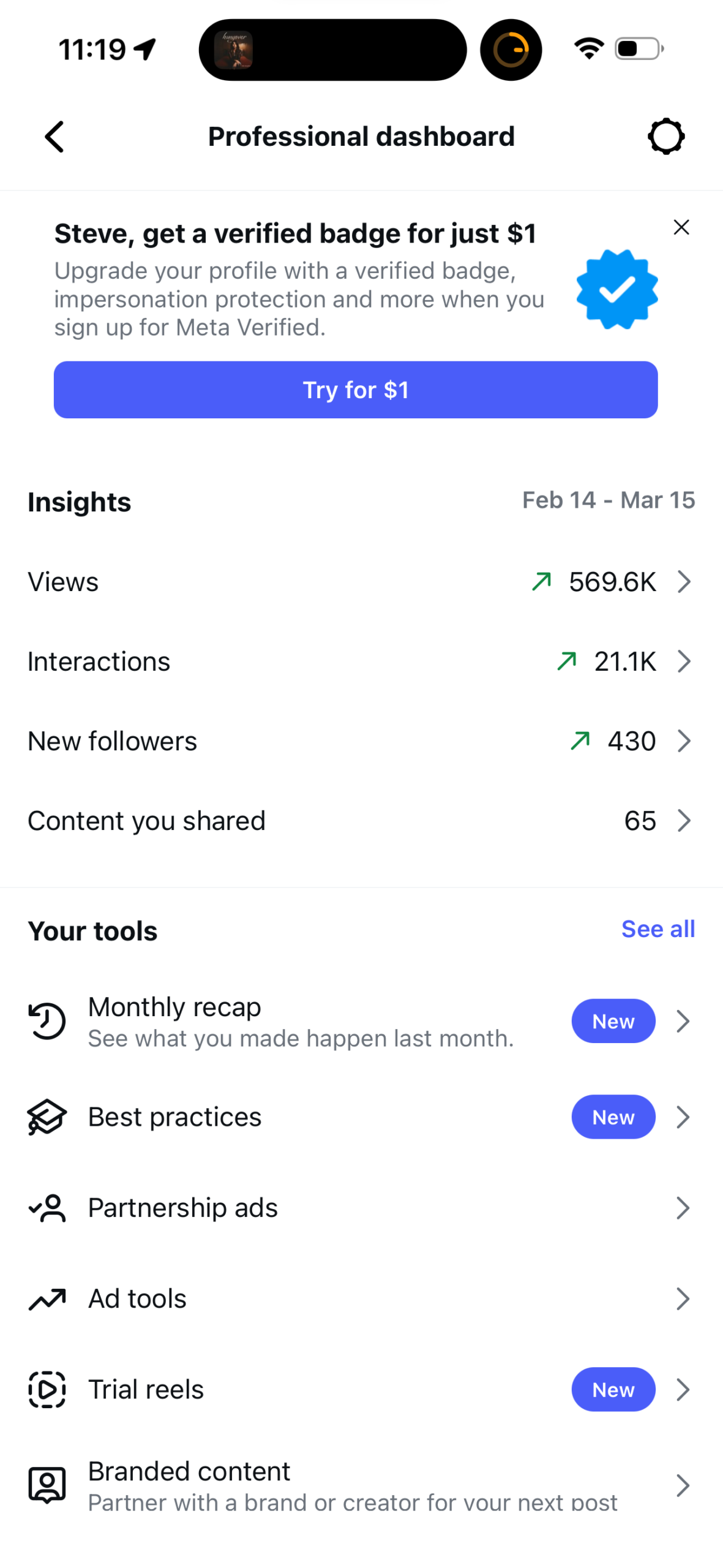Tap the Trial reels icon
Image resolution: width=723 pixels, height=1568 pixels.
tap(47, 1390)
